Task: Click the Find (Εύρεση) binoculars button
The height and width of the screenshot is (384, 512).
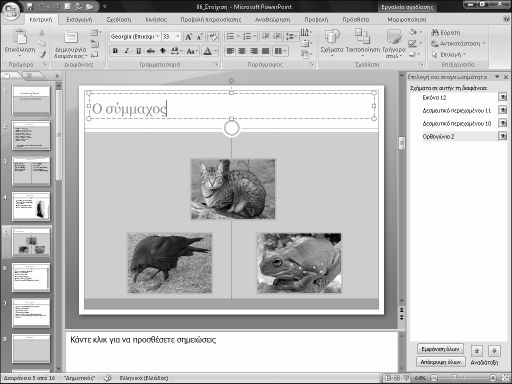Action: click(x=446, y=33)
